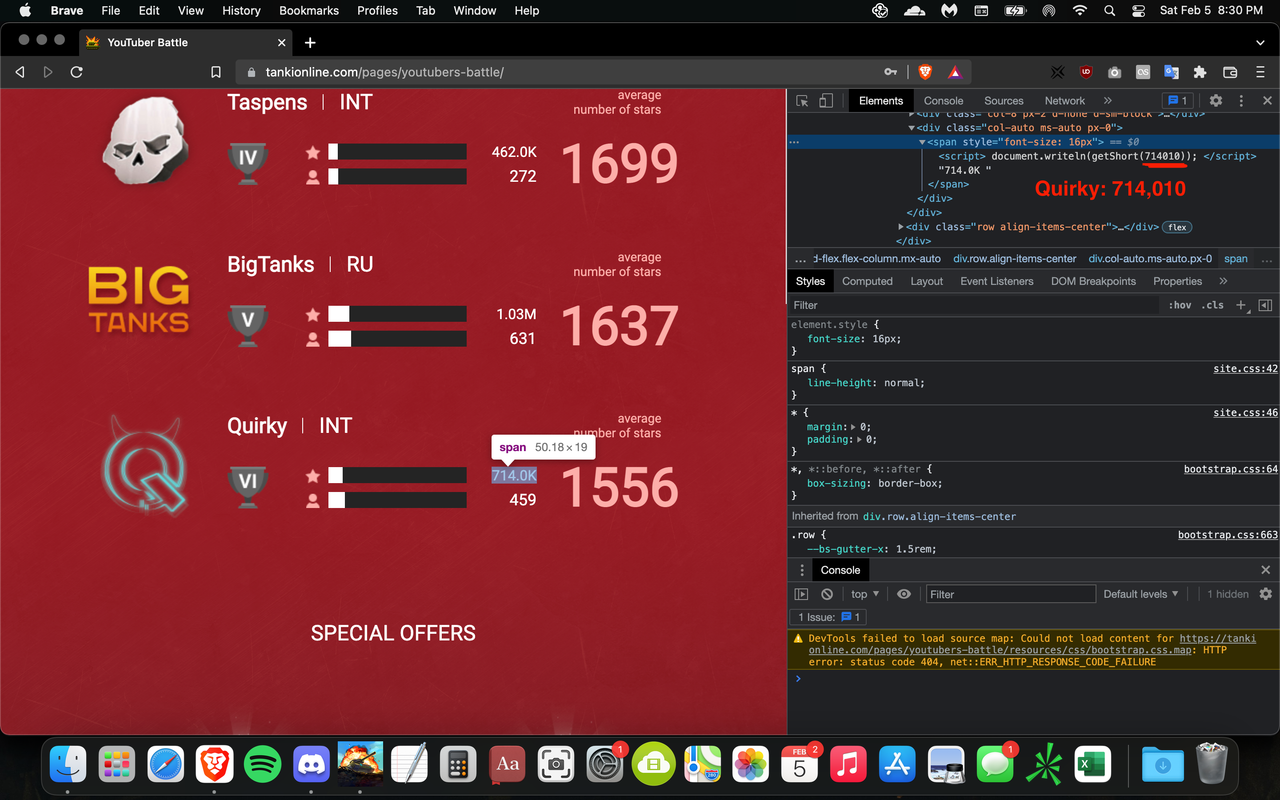Image resolution: width=1280 pixels, height=800 pixels.
Task: Go back to the previous page
Action: coord(20,72)
